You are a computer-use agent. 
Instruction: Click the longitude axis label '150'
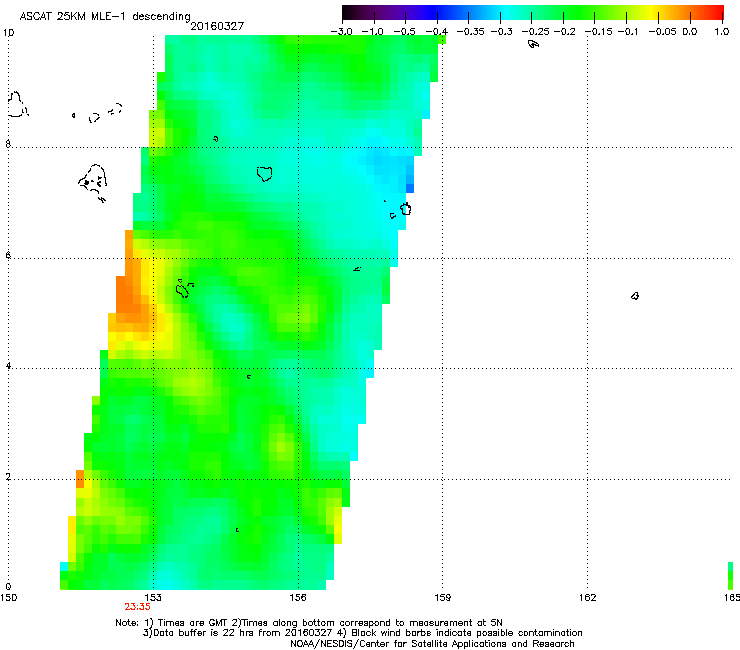point(8,598)
